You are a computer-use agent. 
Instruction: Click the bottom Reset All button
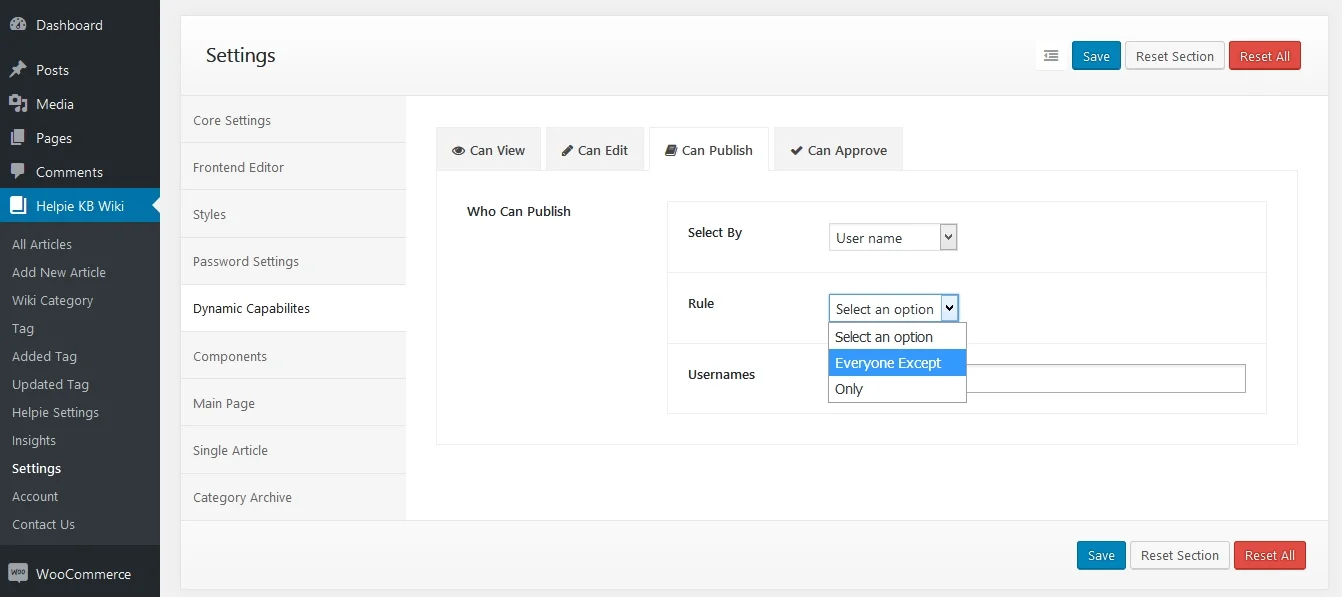click(1270, 555)
